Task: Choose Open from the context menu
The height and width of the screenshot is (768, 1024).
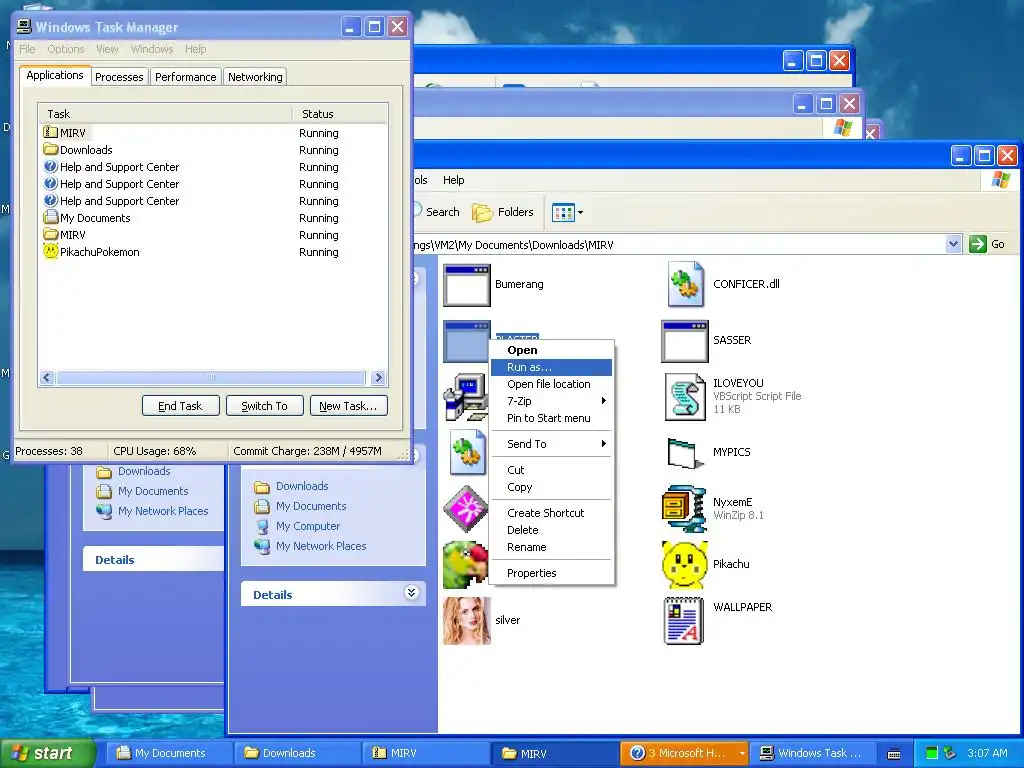Action: tap(551, 350)
